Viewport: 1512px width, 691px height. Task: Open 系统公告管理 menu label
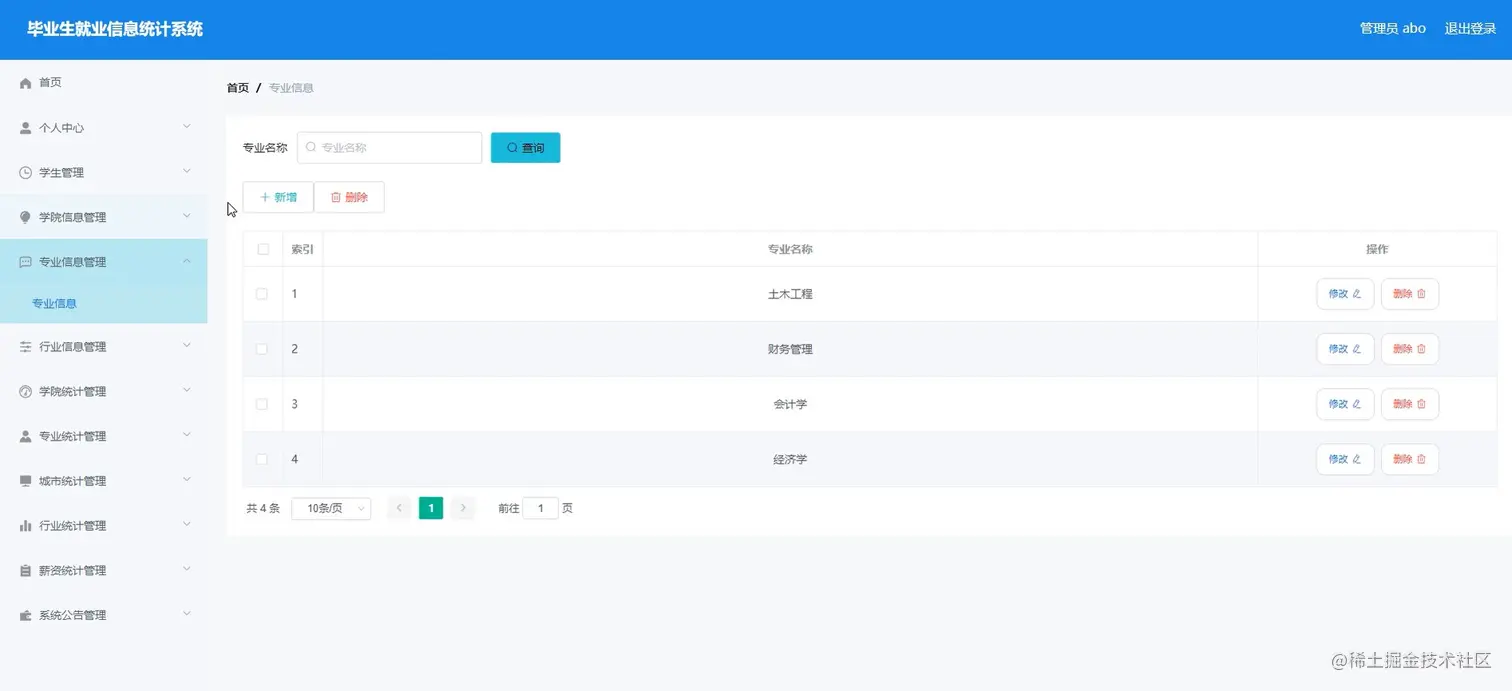pos(72,616)
